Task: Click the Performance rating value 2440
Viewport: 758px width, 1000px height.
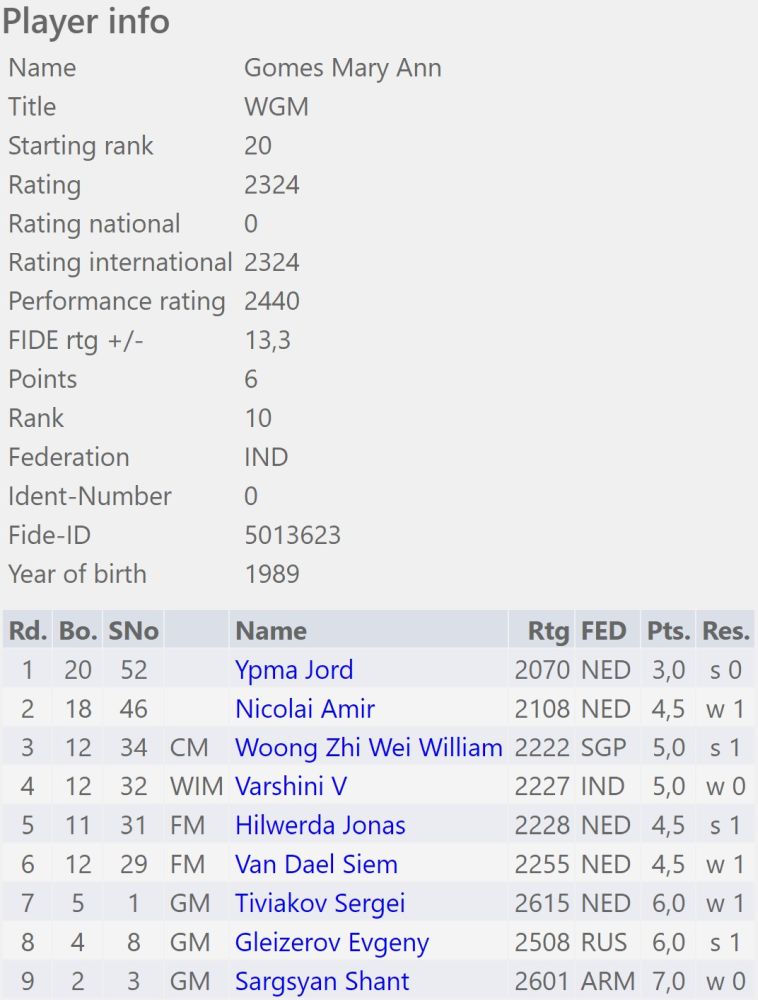Action: click(272, 302)
